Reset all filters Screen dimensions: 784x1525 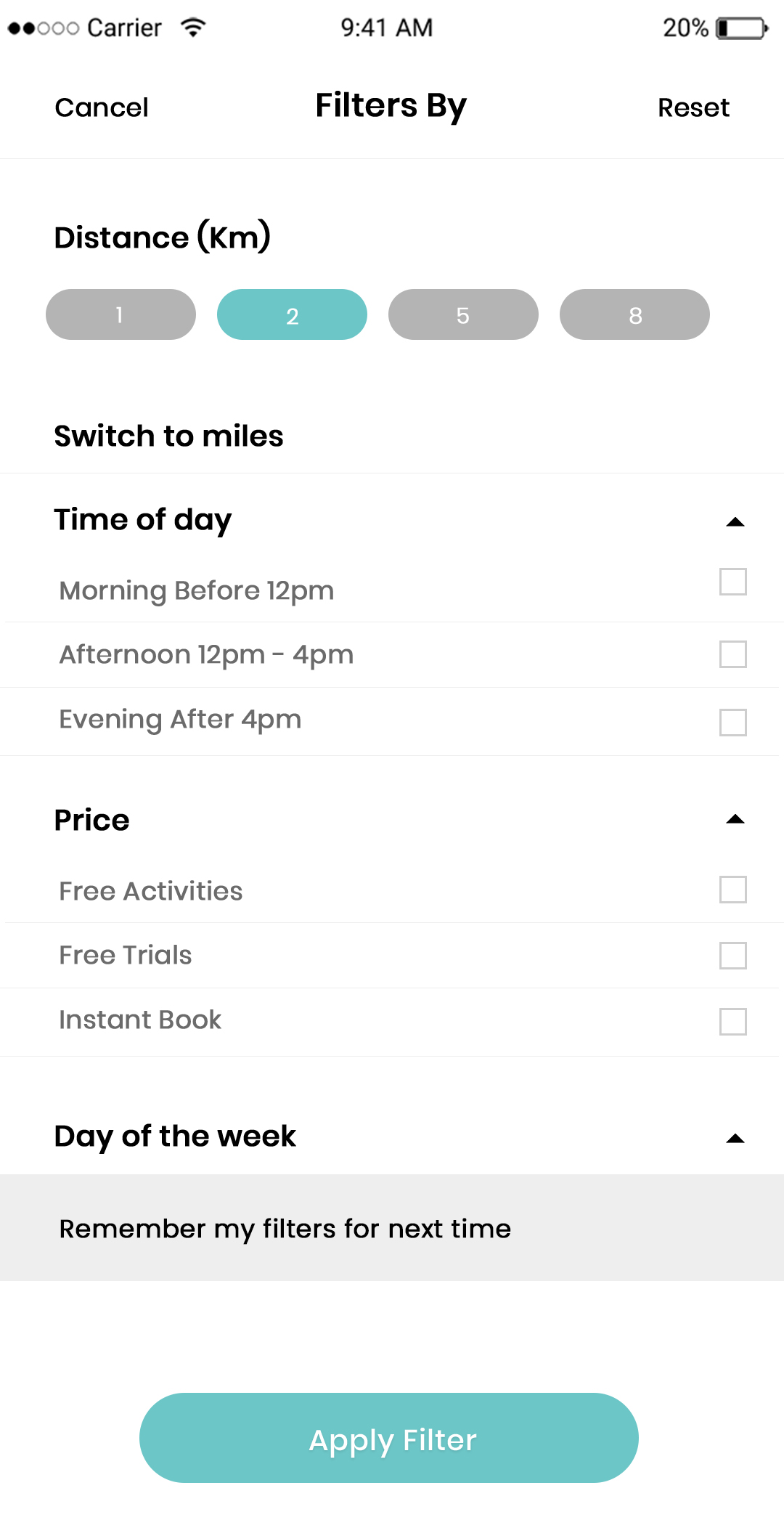tap(693, 107)
